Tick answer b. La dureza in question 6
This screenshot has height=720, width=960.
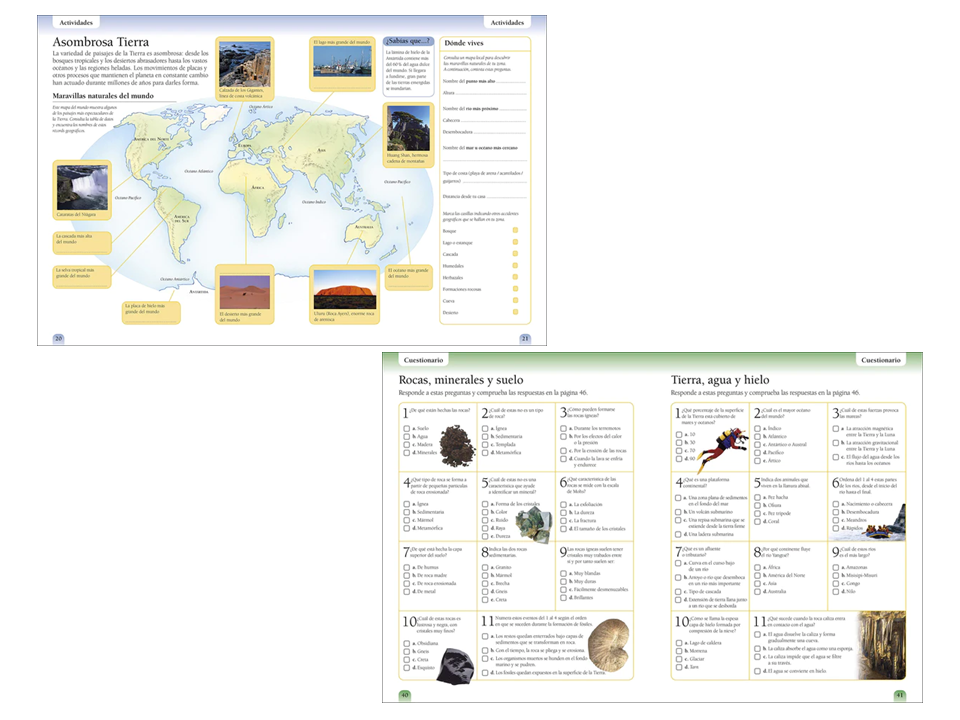(563, 512)
